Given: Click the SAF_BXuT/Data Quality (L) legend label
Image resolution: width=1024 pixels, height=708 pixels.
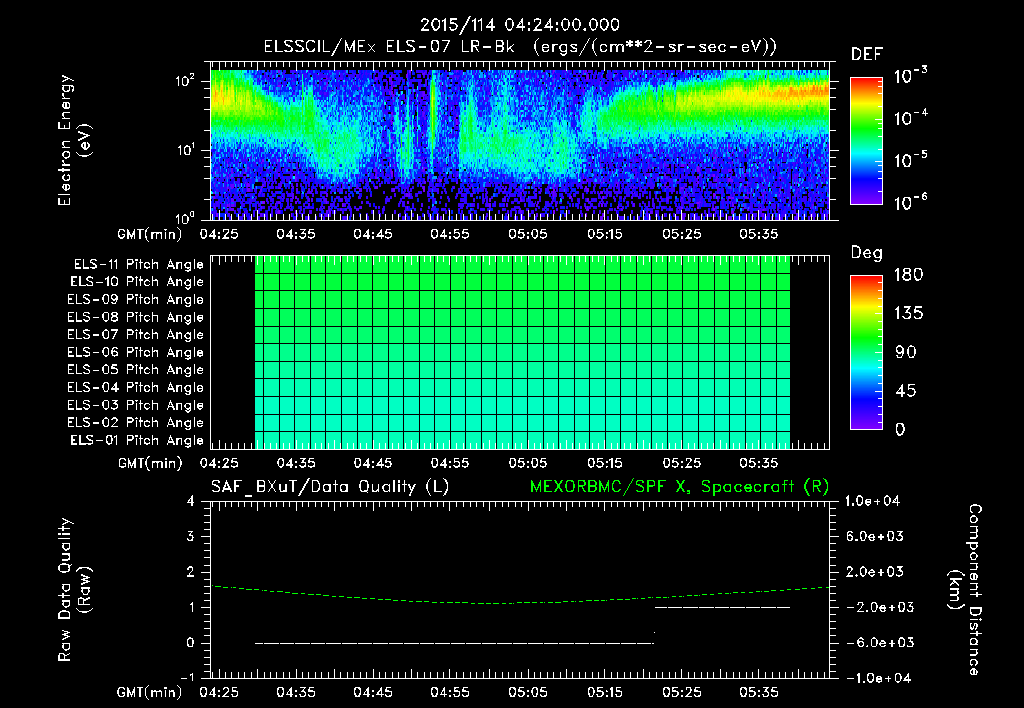Looking at the screenshot, I should click(x=329, y=485).
